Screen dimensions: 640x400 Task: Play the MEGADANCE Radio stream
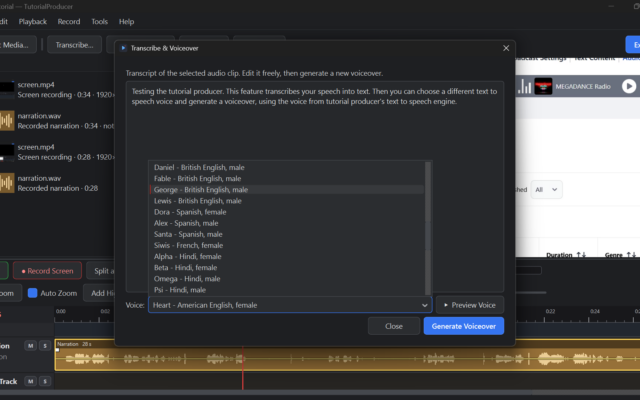[x=629, y=87]
